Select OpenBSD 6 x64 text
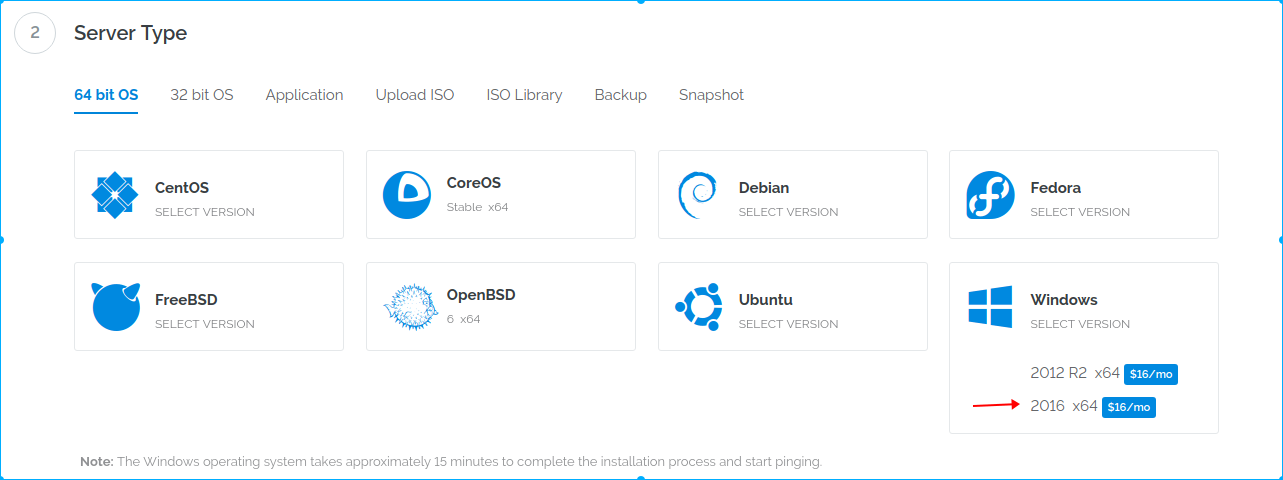 point(464,319)
